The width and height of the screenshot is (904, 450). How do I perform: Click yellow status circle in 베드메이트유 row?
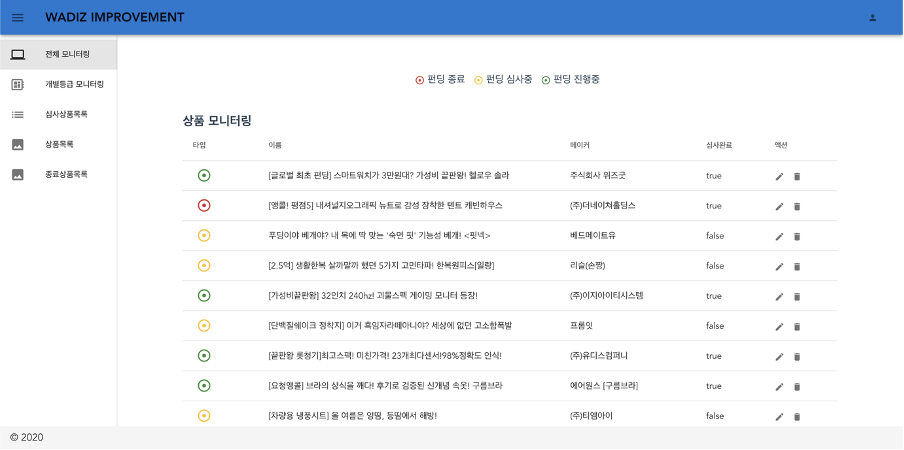(x=204, y=235)
